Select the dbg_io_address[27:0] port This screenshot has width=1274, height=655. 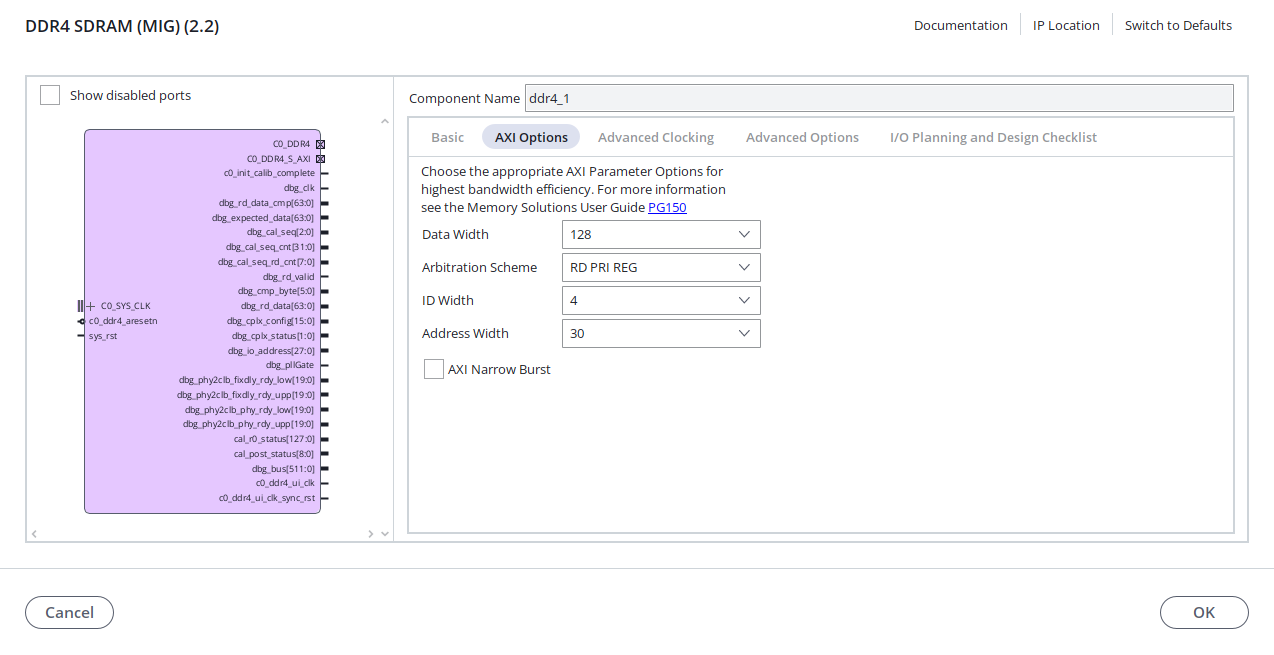click(271, 351)
